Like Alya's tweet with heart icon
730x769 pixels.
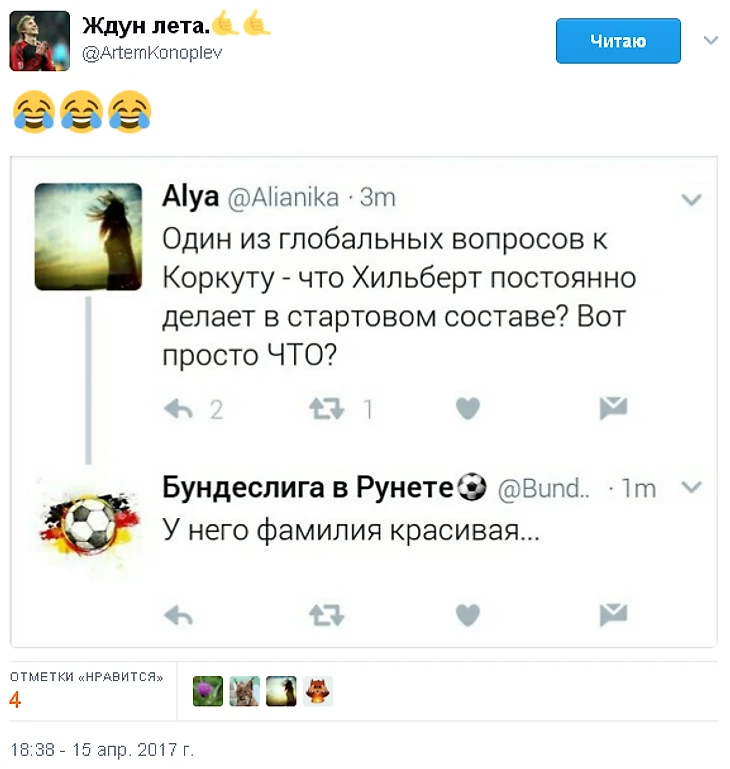coord(468,408)
